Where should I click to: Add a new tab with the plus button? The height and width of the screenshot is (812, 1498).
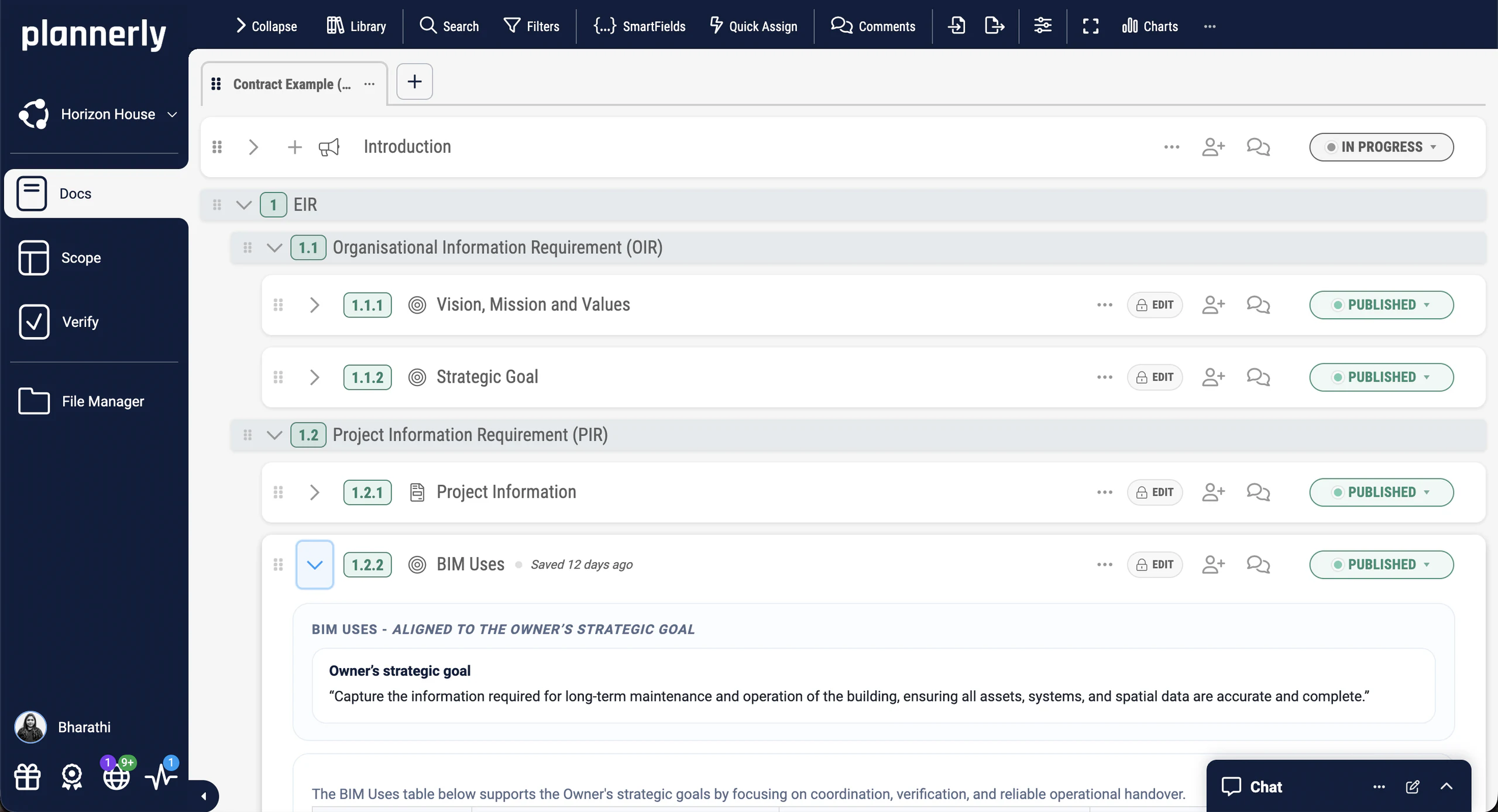(x=414, y=81)
